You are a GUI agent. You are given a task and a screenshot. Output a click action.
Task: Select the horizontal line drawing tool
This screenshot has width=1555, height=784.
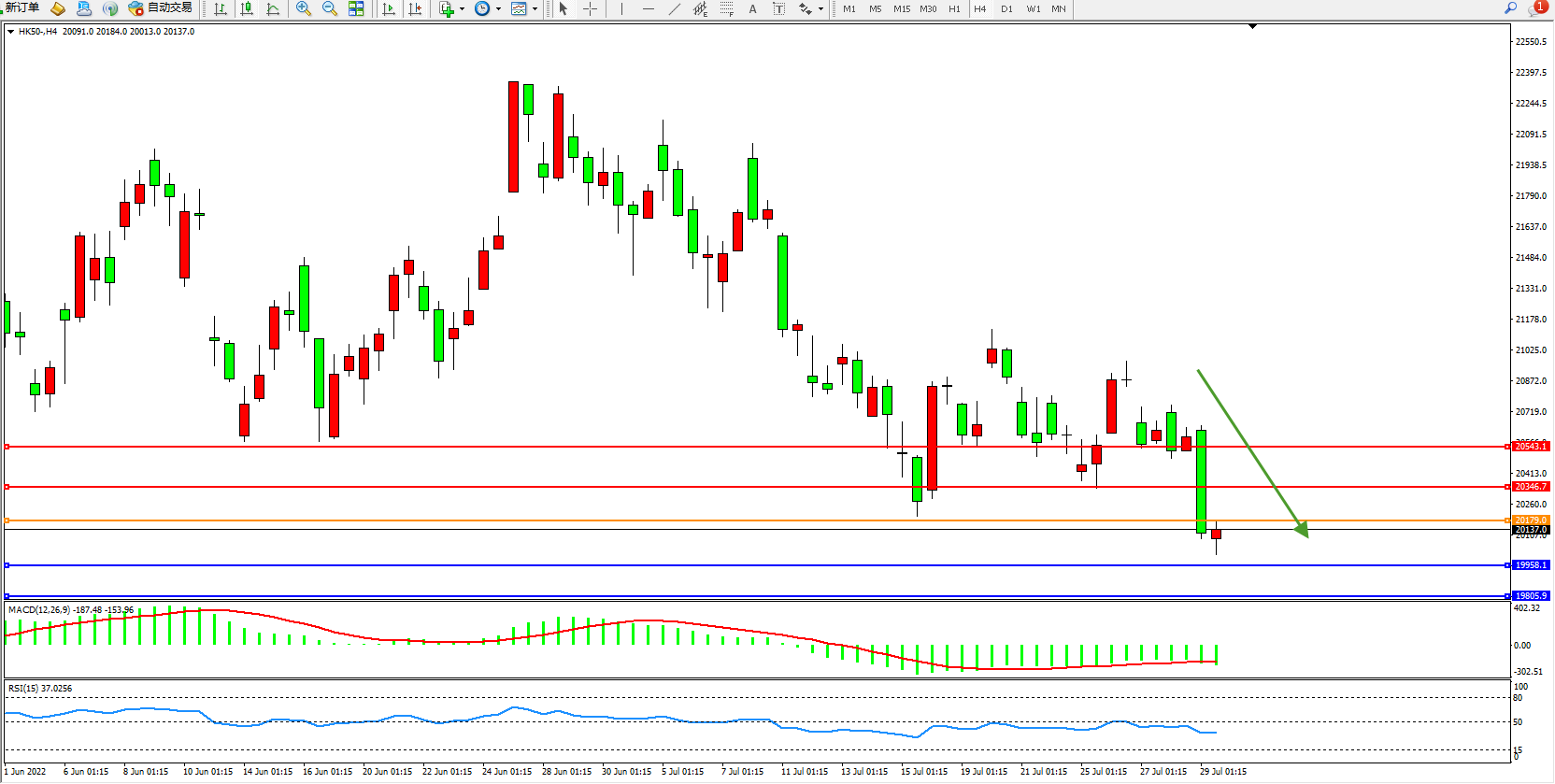[648, 8]
